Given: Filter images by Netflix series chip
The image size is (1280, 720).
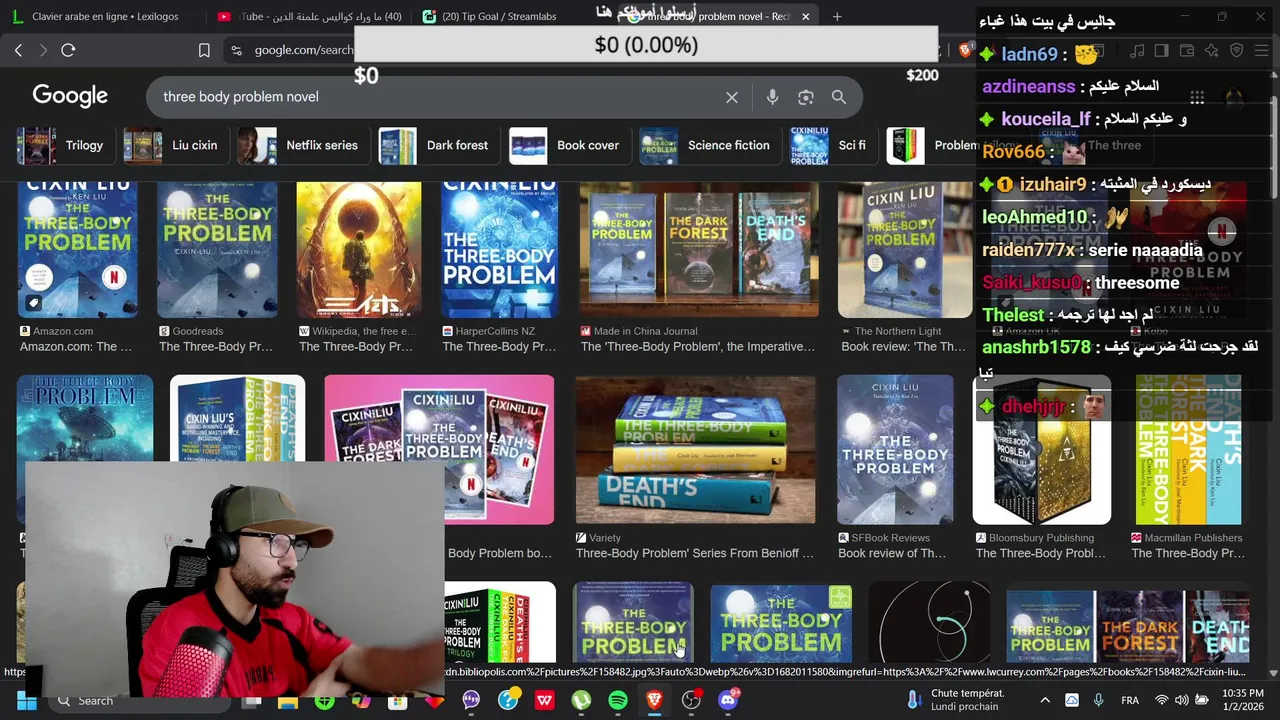Looking at the screenshot, I should 302,146.
